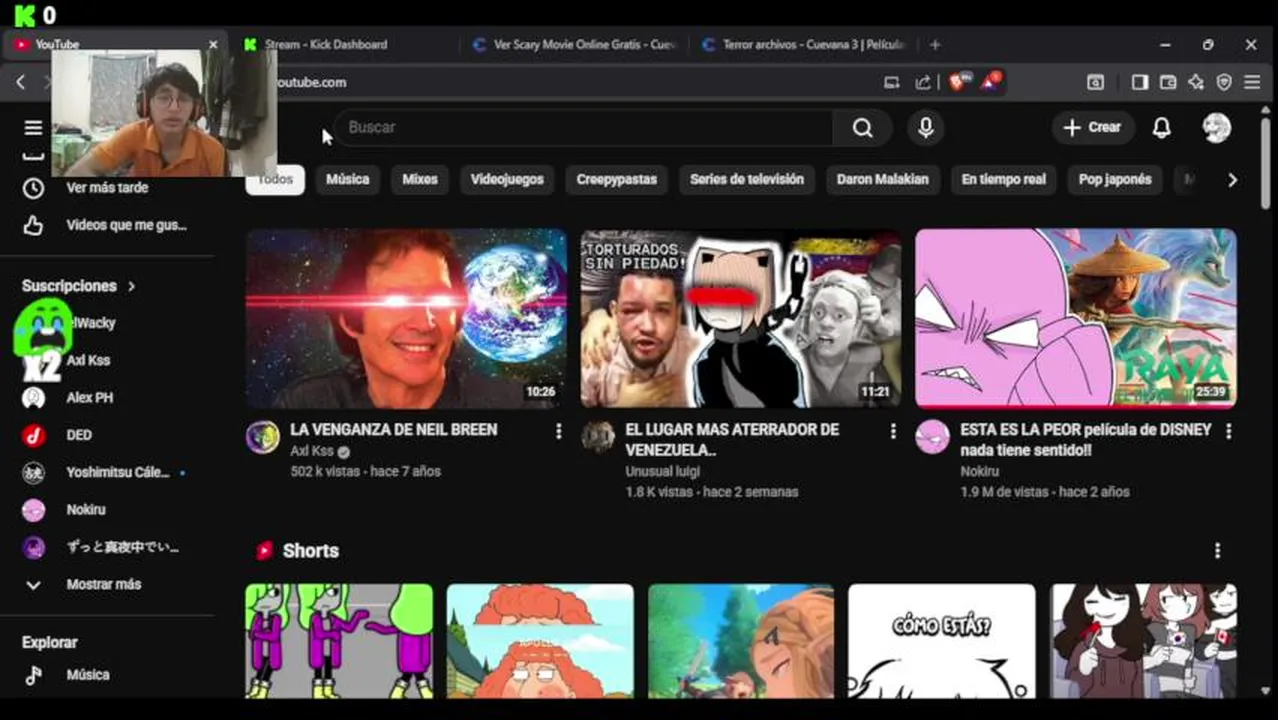Toggle the browser sidebar panel icon
1278x720 pixels.
pos(1139,82)
